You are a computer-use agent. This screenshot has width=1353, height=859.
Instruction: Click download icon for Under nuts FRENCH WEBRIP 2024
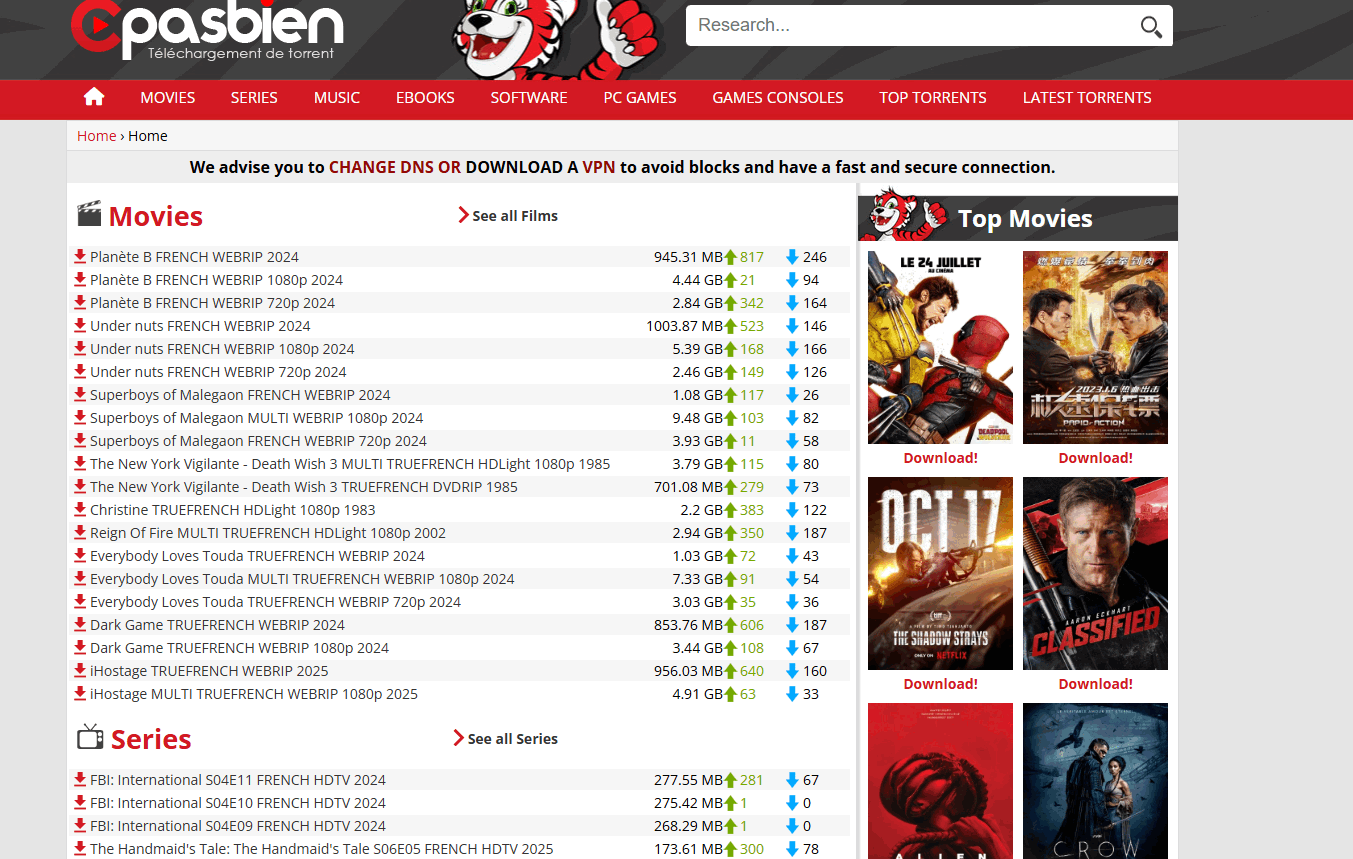[80, 326]
